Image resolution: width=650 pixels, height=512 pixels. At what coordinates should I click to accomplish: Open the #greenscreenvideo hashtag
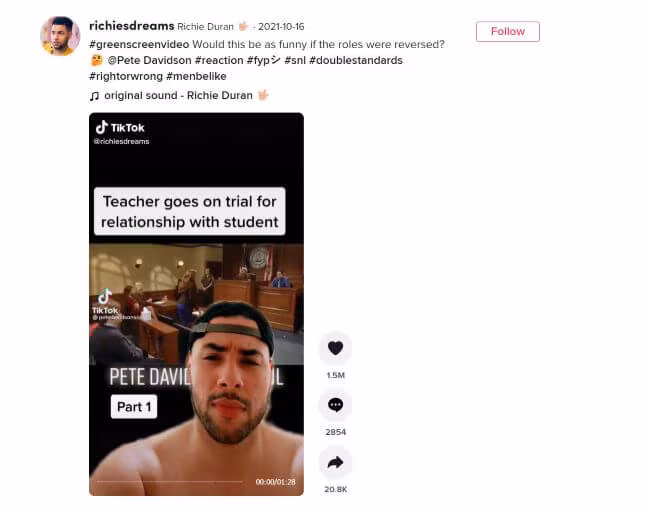[x=139, y=44]
